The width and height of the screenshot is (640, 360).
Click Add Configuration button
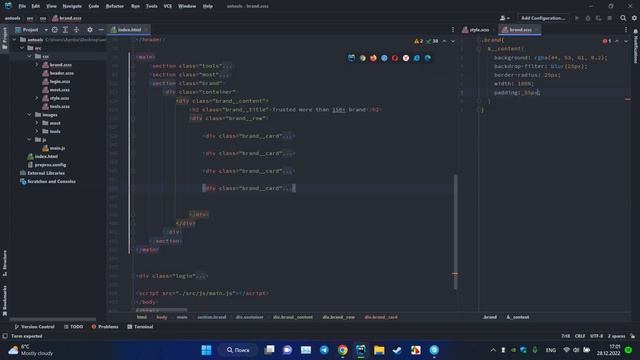coord(543,18)
